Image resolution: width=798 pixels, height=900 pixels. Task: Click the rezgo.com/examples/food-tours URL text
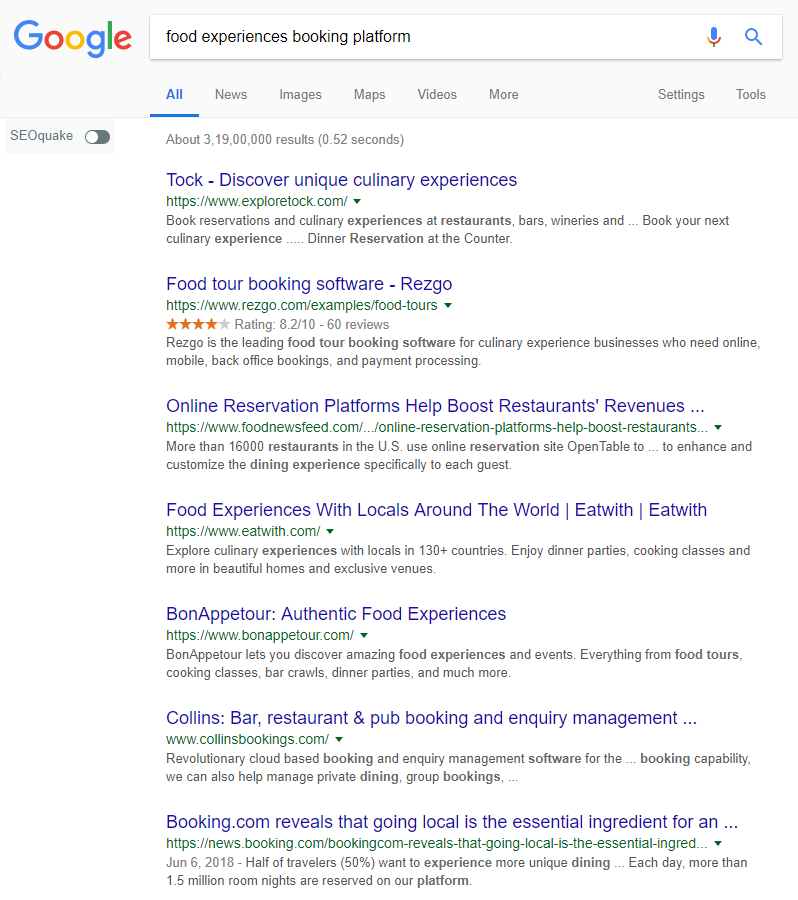301,305
